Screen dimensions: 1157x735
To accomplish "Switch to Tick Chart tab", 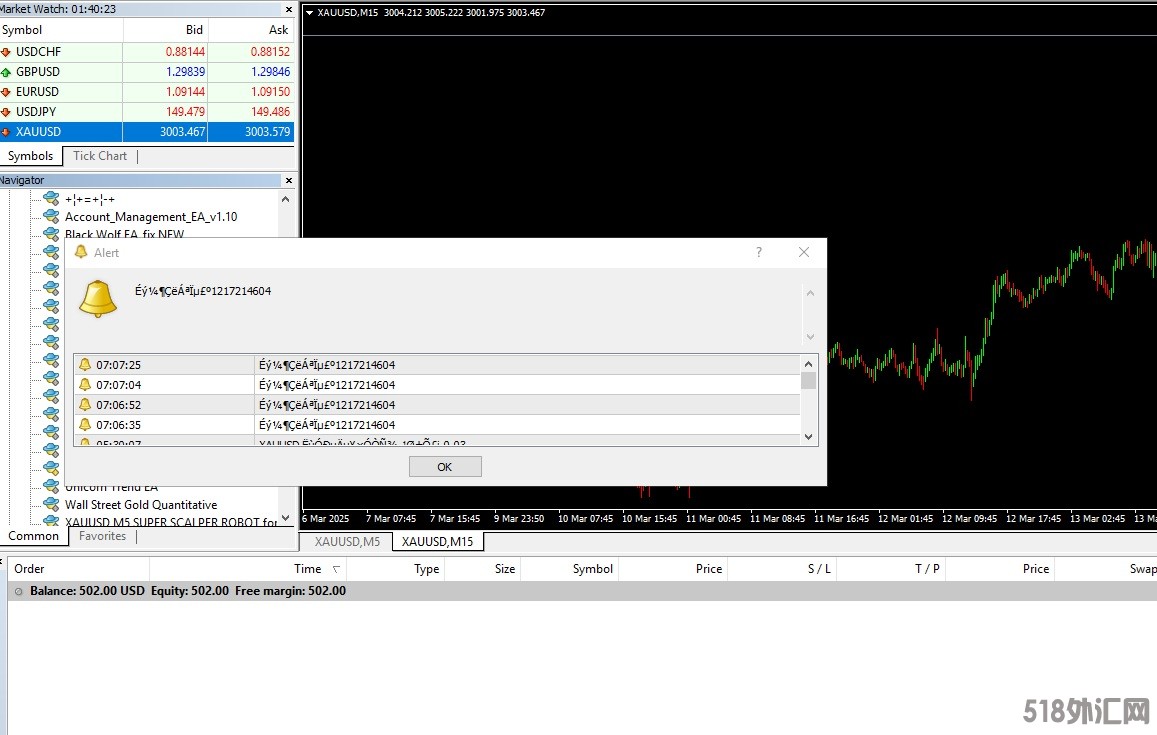I will [x=100, y=156].
